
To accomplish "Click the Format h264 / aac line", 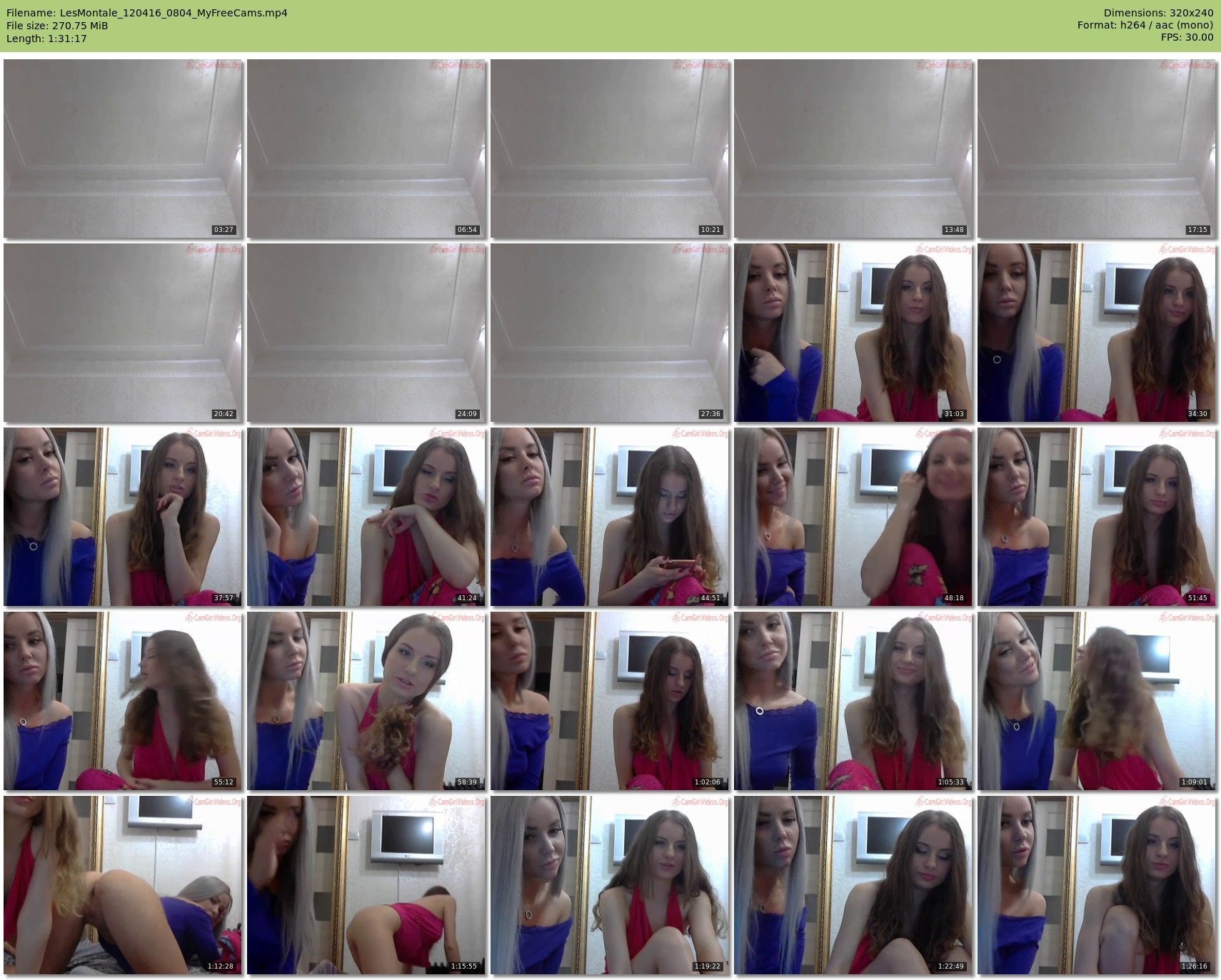I will [x=1145, y=26].
